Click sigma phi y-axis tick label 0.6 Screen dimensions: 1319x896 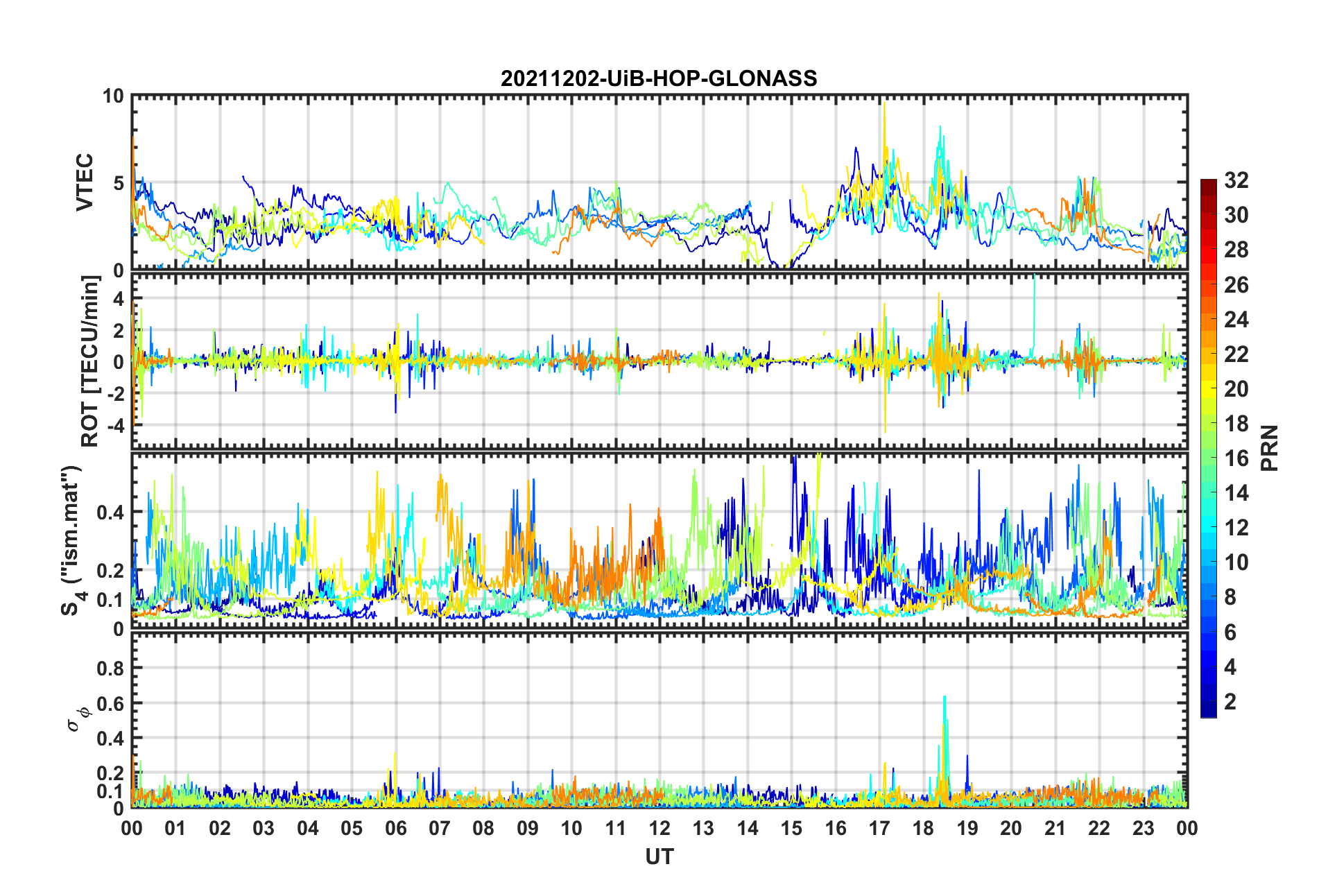pos(111,703)
